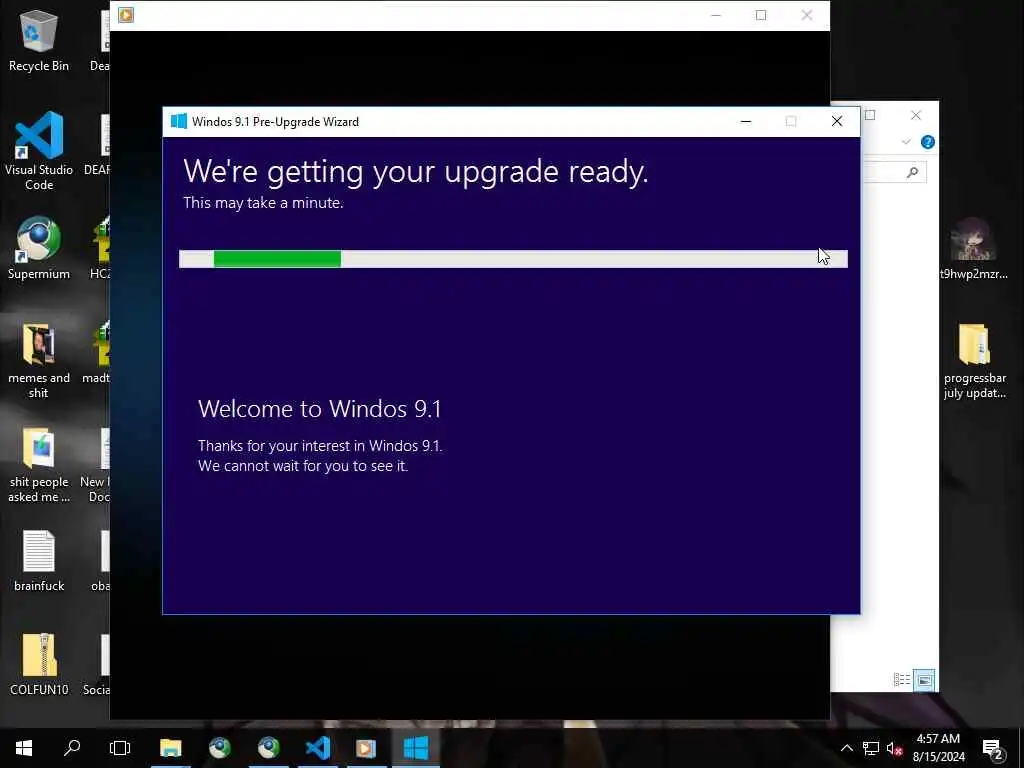Click help icon in Explorer window

[x=927, y=142]
